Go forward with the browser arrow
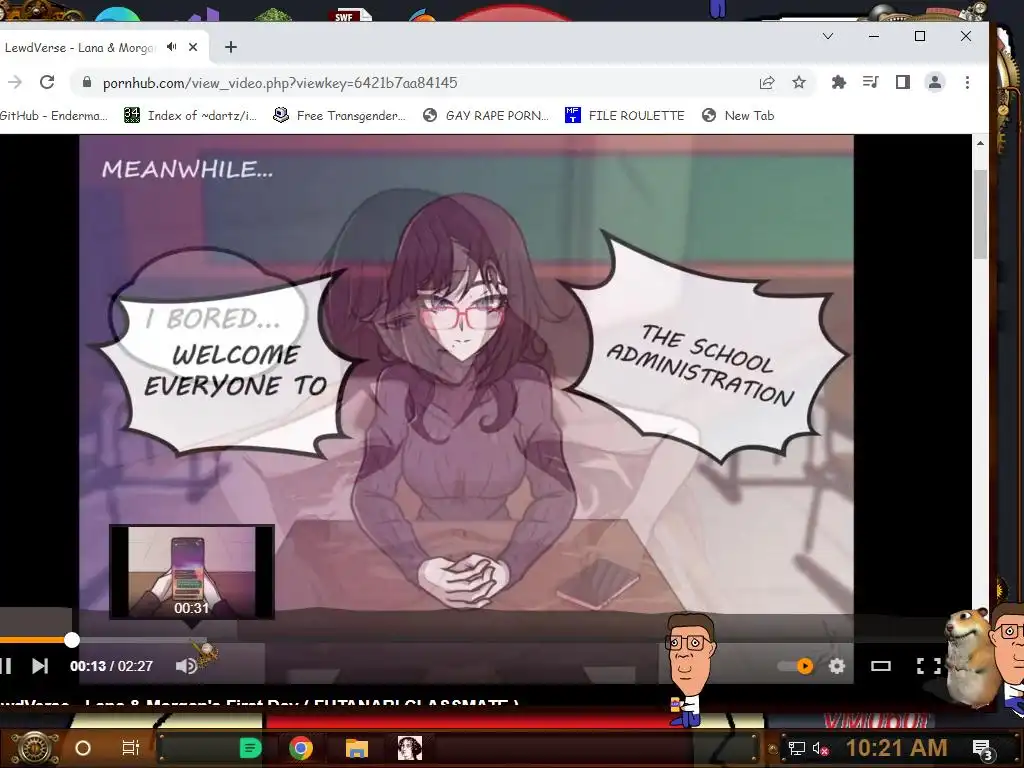The height and width of the screenshot is (768, 1024). pos(15,82)
